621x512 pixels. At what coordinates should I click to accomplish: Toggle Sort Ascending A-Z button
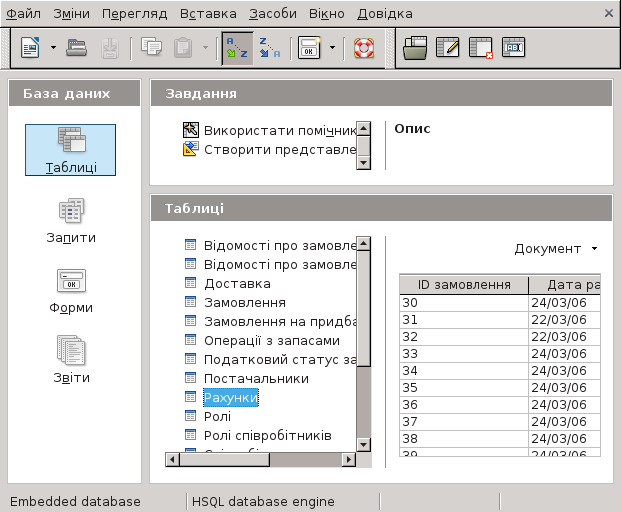(x=237, y=48)
